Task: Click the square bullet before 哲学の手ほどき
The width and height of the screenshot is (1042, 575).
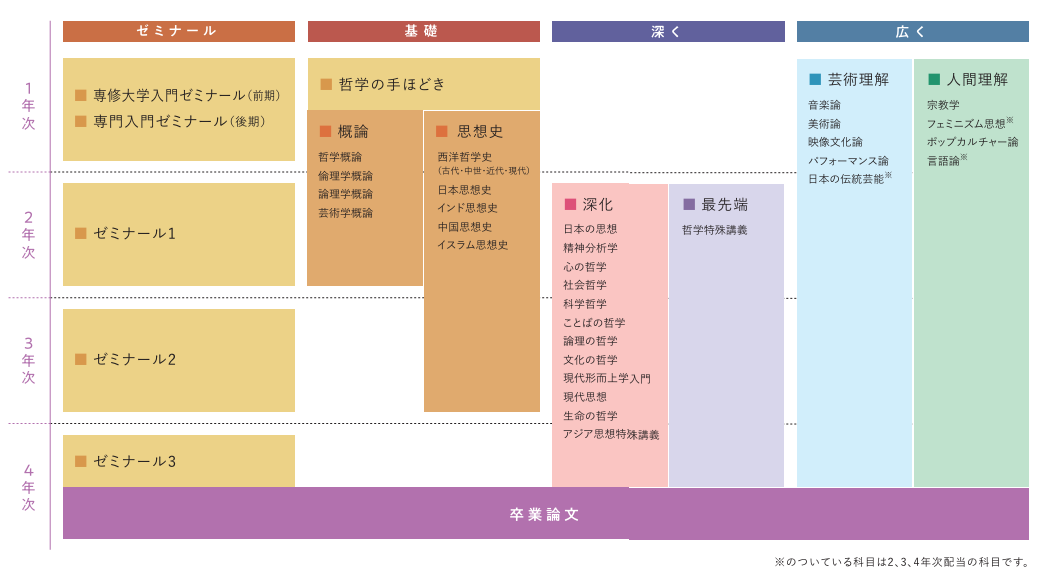Action: point(326,84)
